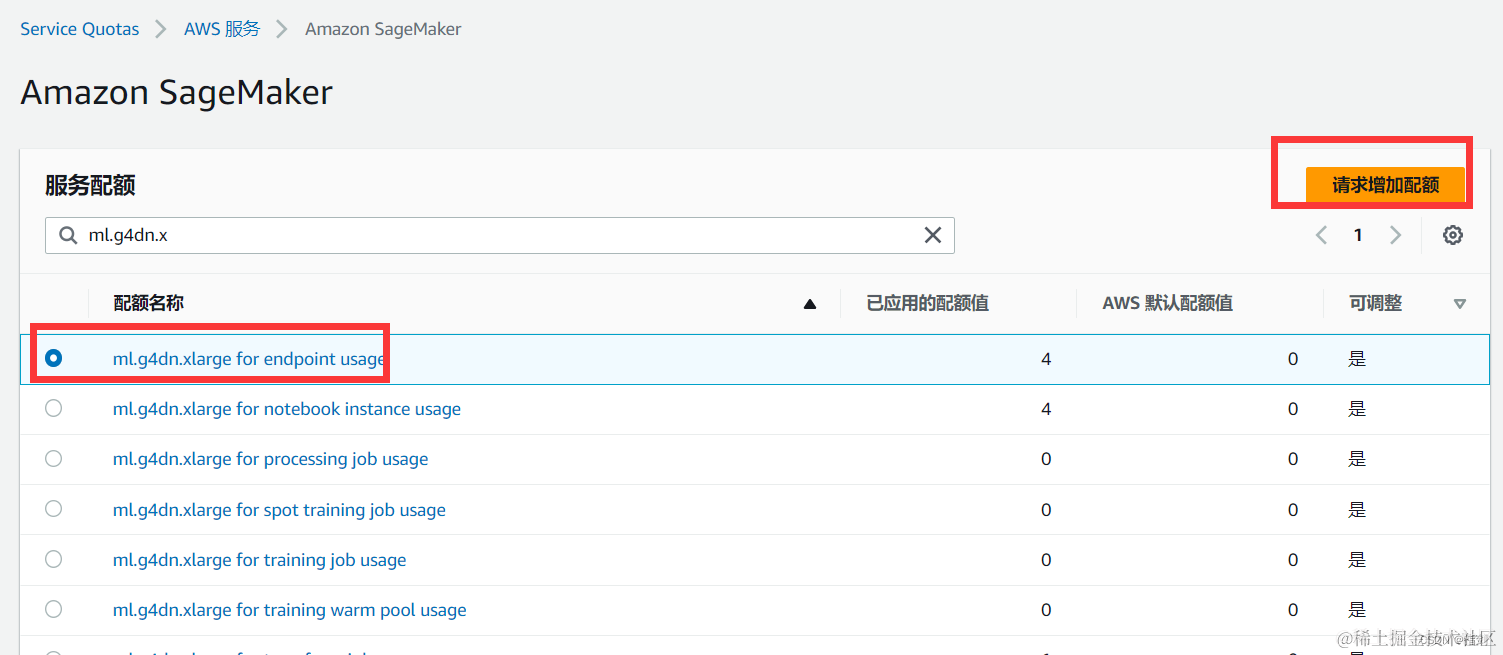
Task: Open ml.g4dn.xlarge for notebook instance usage
Action: [x=287, y=409]
